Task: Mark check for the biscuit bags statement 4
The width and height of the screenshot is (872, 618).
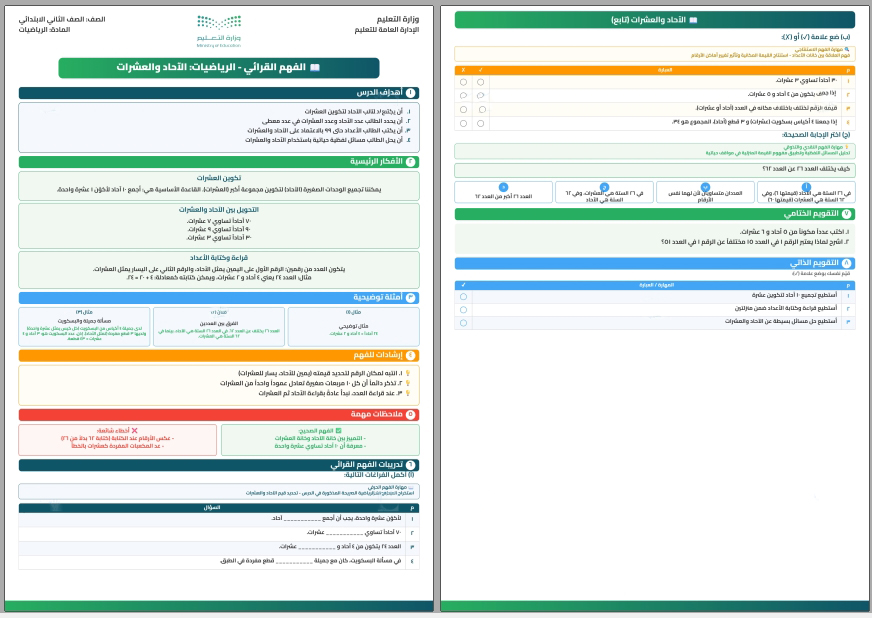Action: click(x=480, y=123)
